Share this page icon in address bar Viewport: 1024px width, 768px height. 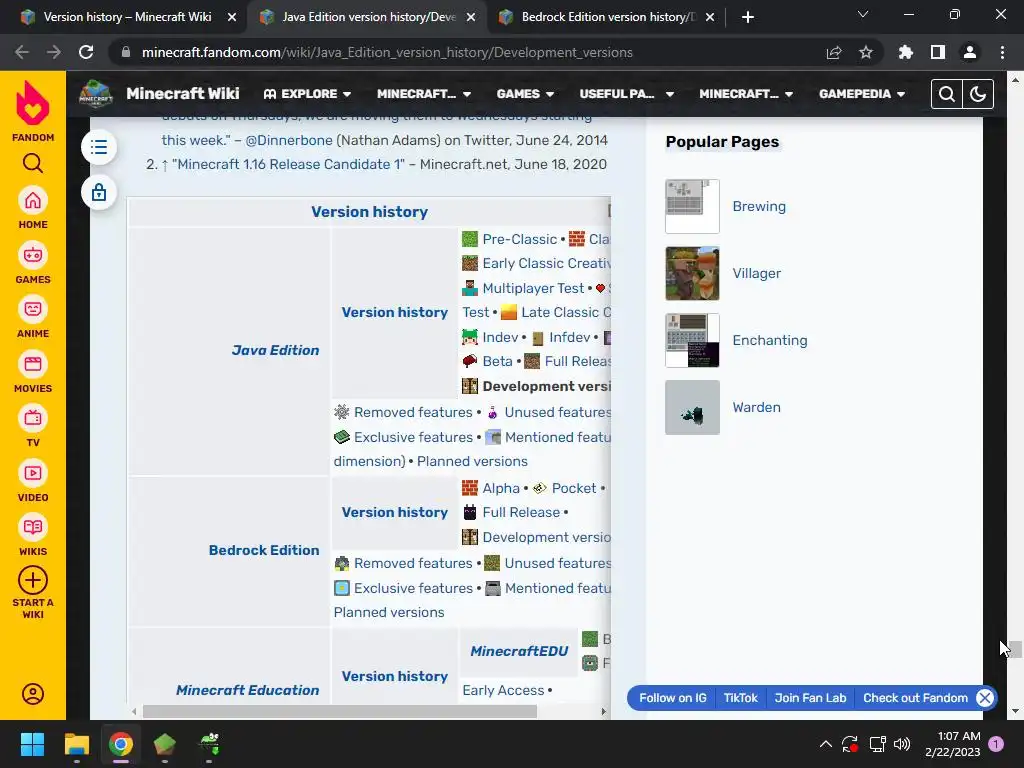(x=834, y=52)
